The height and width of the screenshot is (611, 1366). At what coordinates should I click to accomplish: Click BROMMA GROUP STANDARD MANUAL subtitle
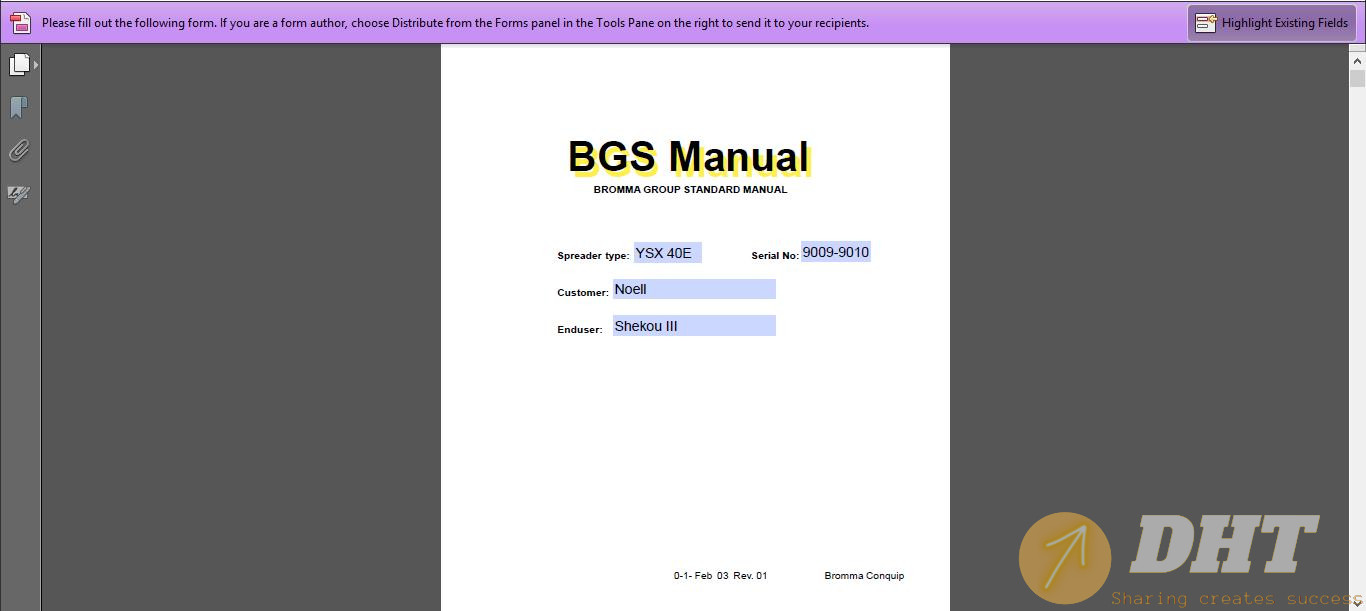[690, 189]
